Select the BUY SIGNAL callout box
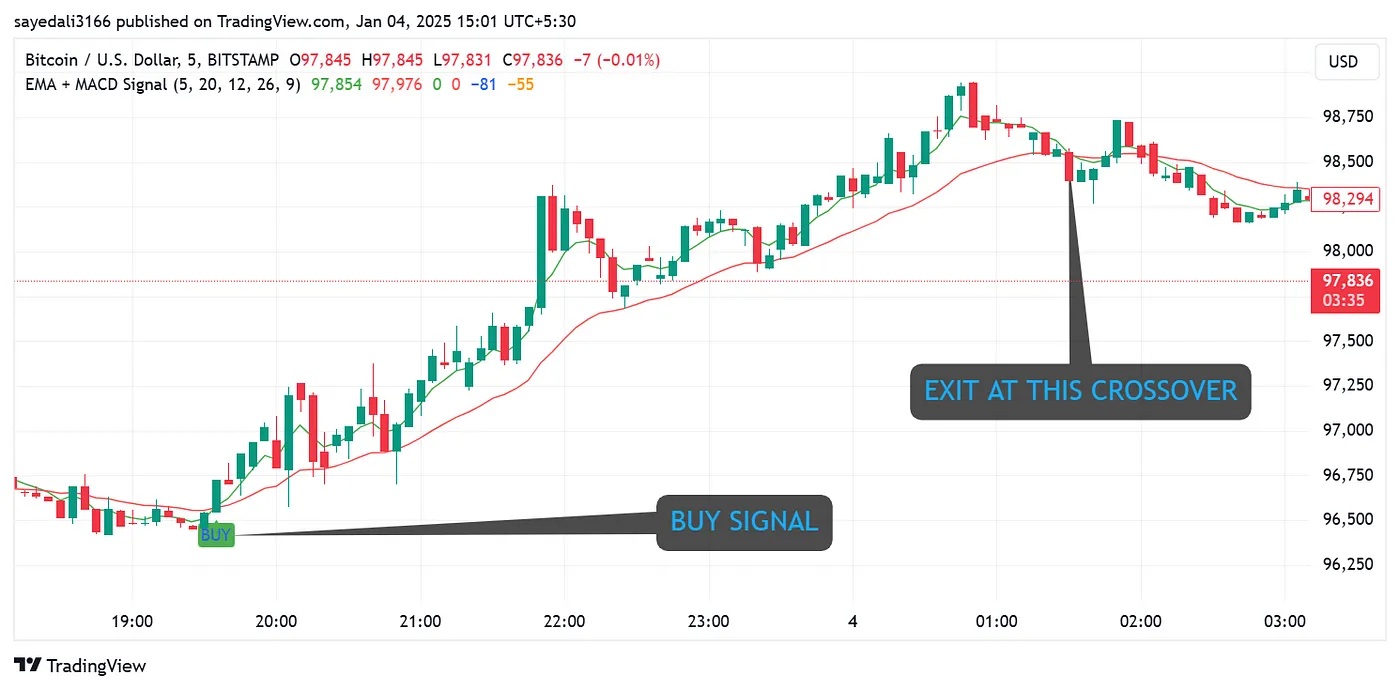This screenshot has height=690, width=1400. (x=744, y=522)
